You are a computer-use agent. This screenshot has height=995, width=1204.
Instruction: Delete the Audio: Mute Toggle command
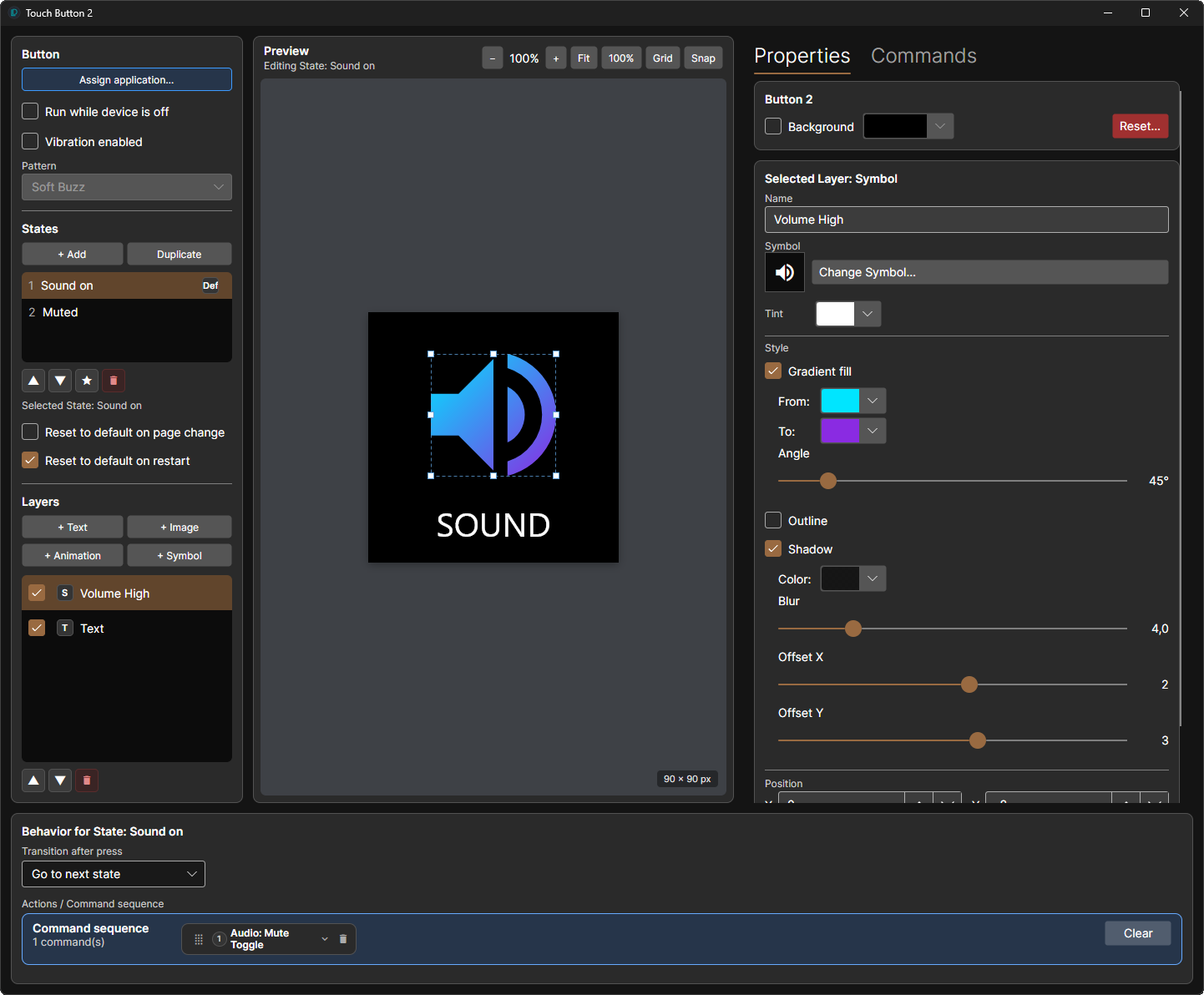[343, 939]
